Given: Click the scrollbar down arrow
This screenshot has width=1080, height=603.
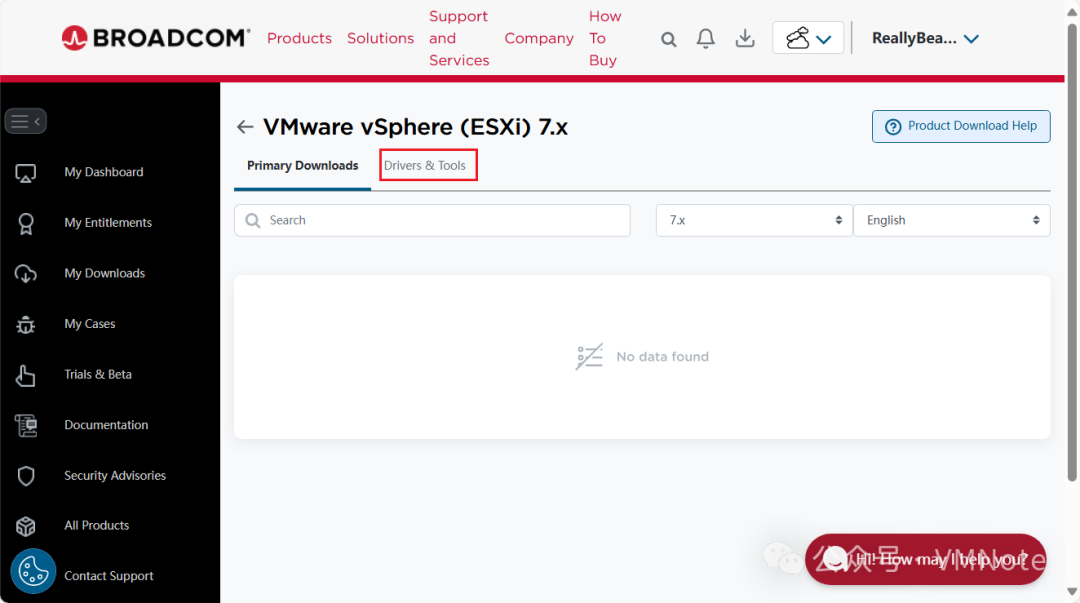Looking at the screenshot, I should tap(1072, 592).
